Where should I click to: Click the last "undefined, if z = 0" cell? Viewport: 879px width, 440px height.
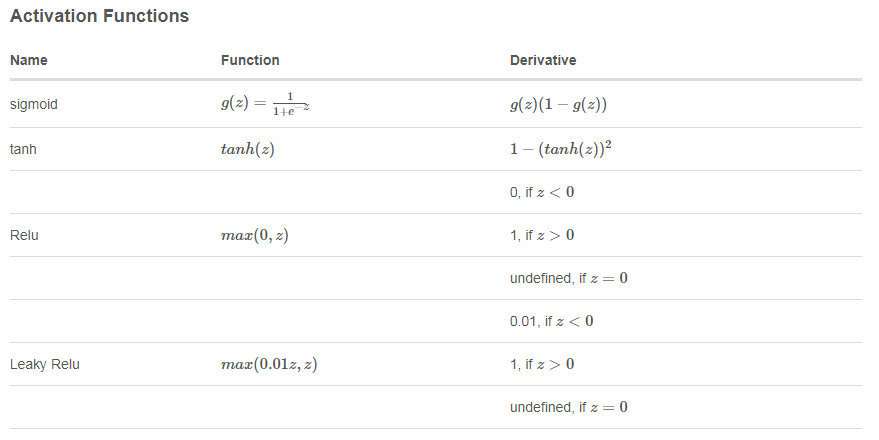(569, 407)
